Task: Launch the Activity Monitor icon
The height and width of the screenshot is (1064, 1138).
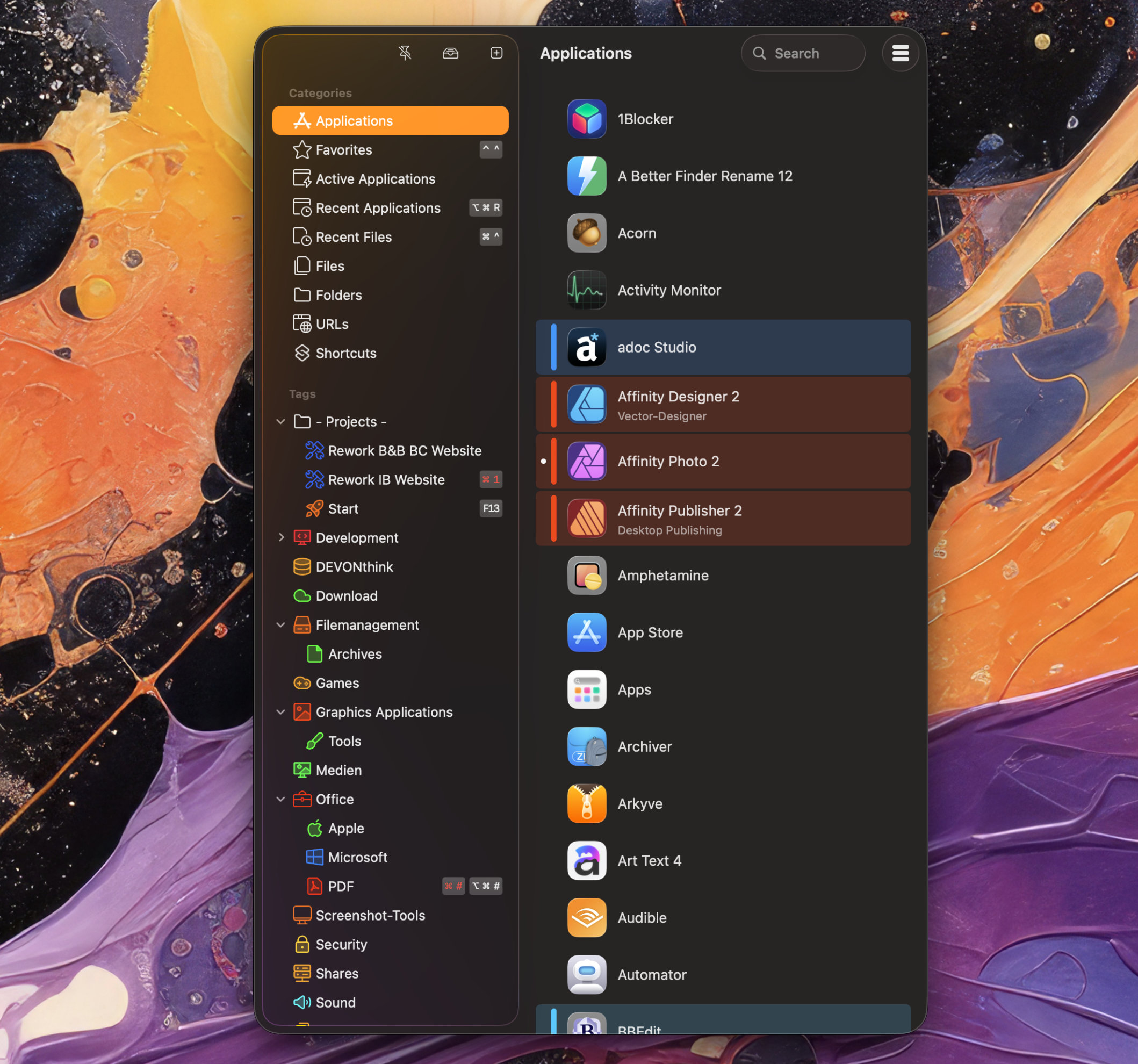Action: 586,290
